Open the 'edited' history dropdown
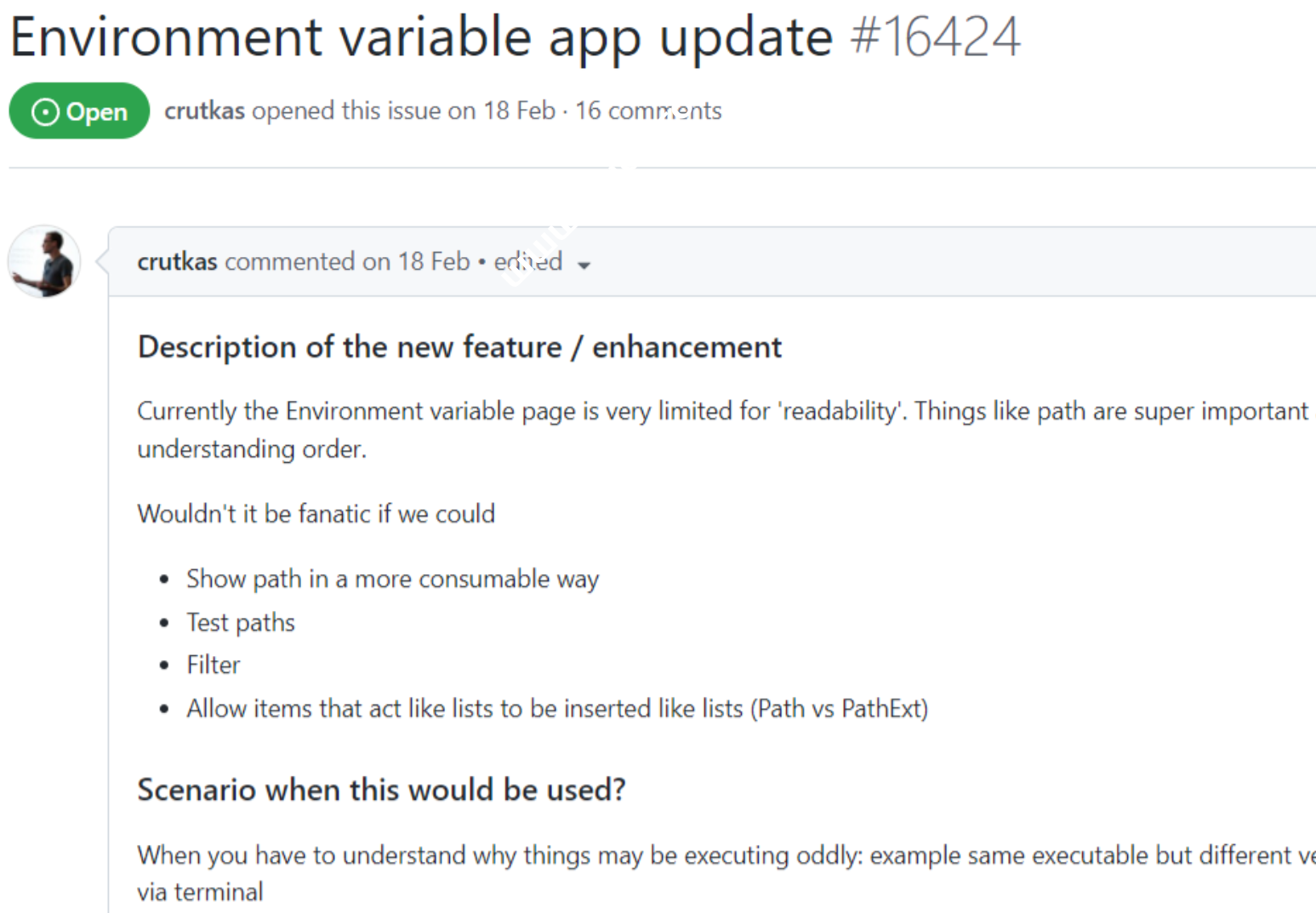The image size is (1316, 913). [528, 261]
